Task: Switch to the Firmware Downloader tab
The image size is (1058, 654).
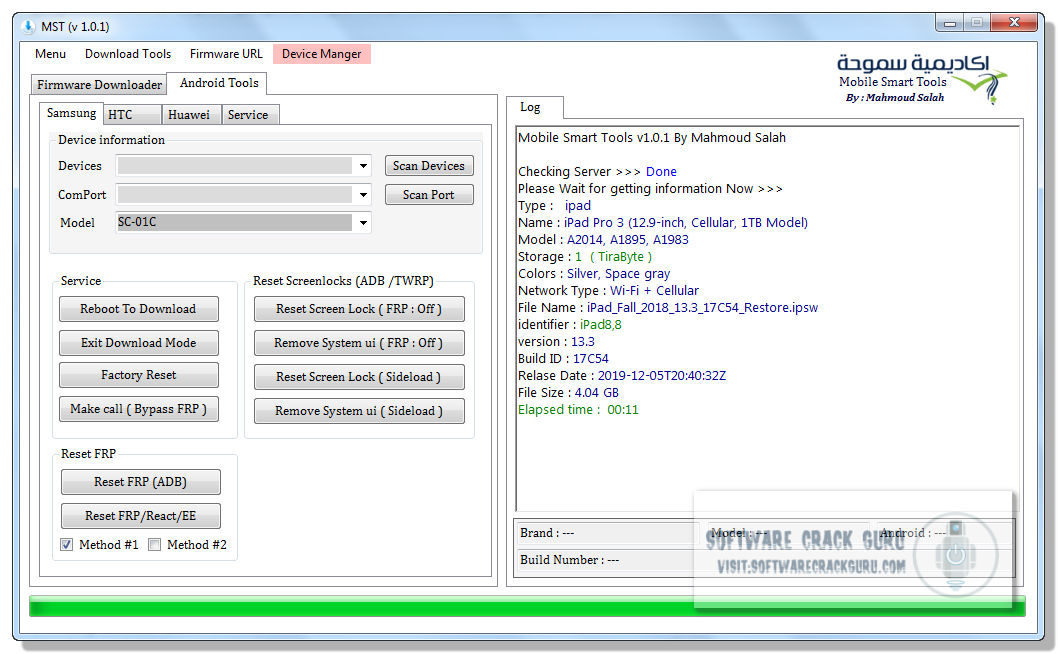Action: pos(99,84)
